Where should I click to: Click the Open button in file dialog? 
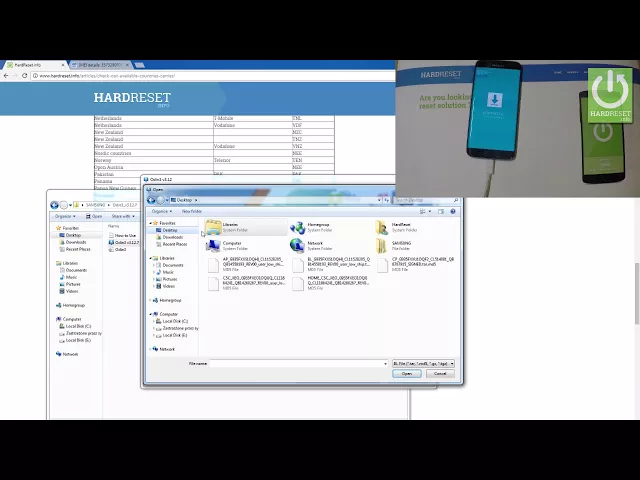coord(406,373)
